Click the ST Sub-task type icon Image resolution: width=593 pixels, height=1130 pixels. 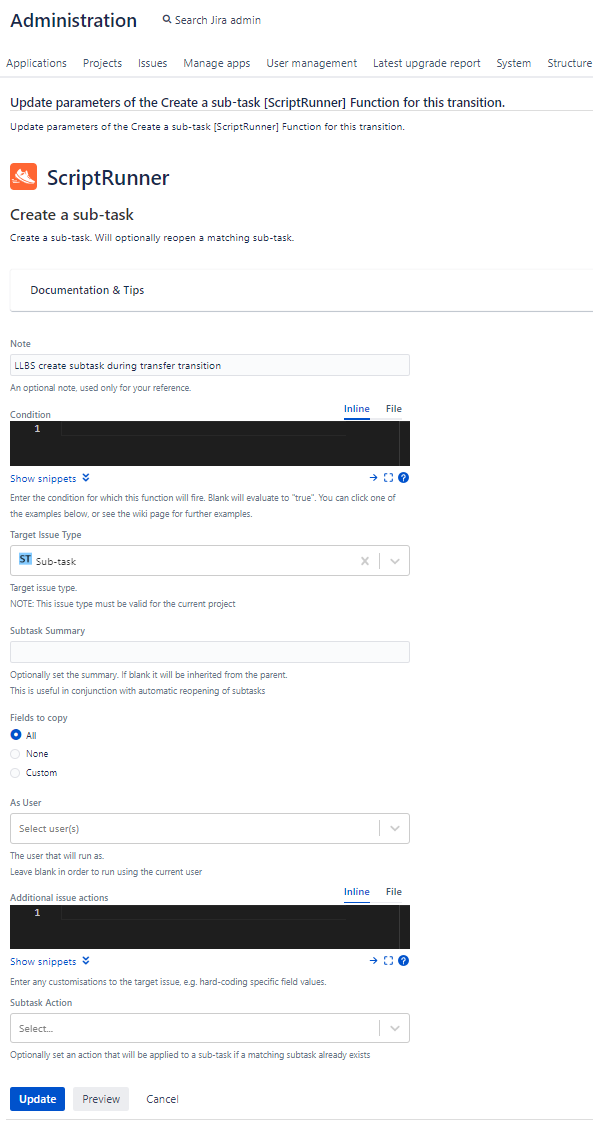(x=25, y=559)
